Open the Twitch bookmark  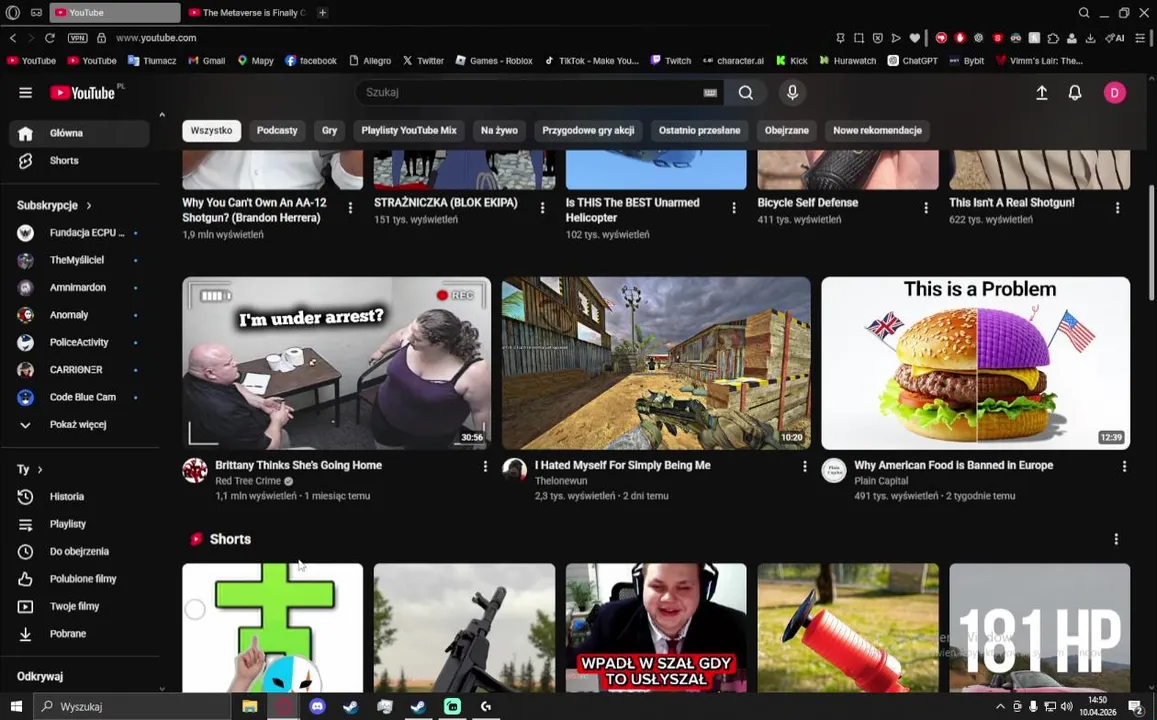tap(671, 60)
